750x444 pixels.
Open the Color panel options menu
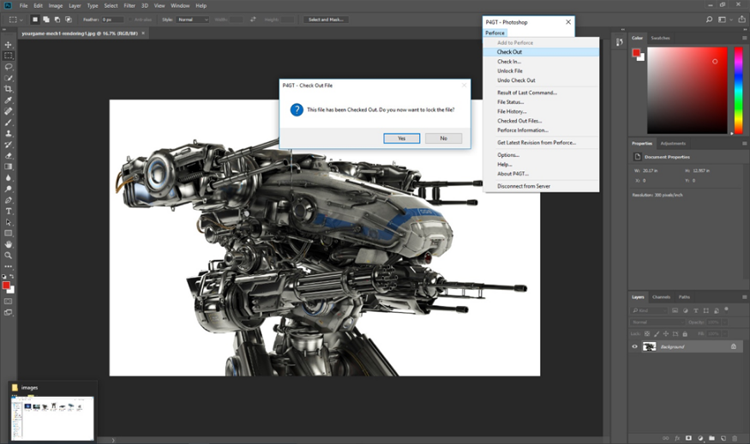click(x=744, y=38)
